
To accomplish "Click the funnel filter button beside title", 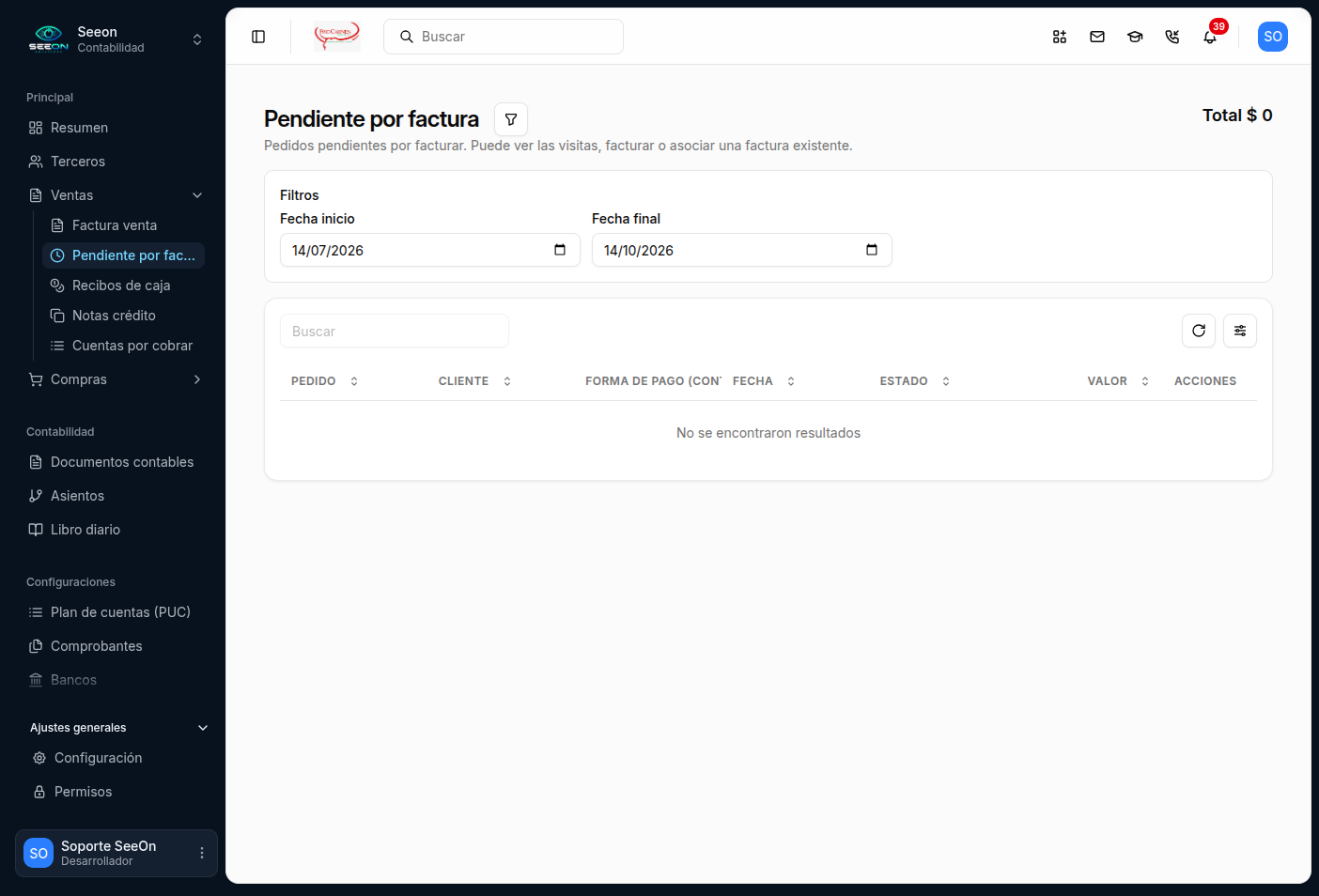I will (x=511, y=119).
